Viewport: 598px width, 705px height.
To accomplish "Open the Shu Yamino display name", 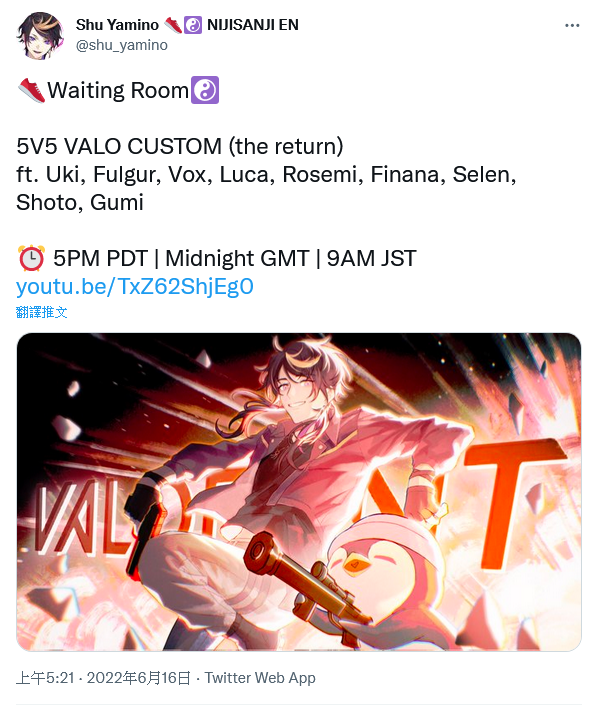I will pos(117,25).
